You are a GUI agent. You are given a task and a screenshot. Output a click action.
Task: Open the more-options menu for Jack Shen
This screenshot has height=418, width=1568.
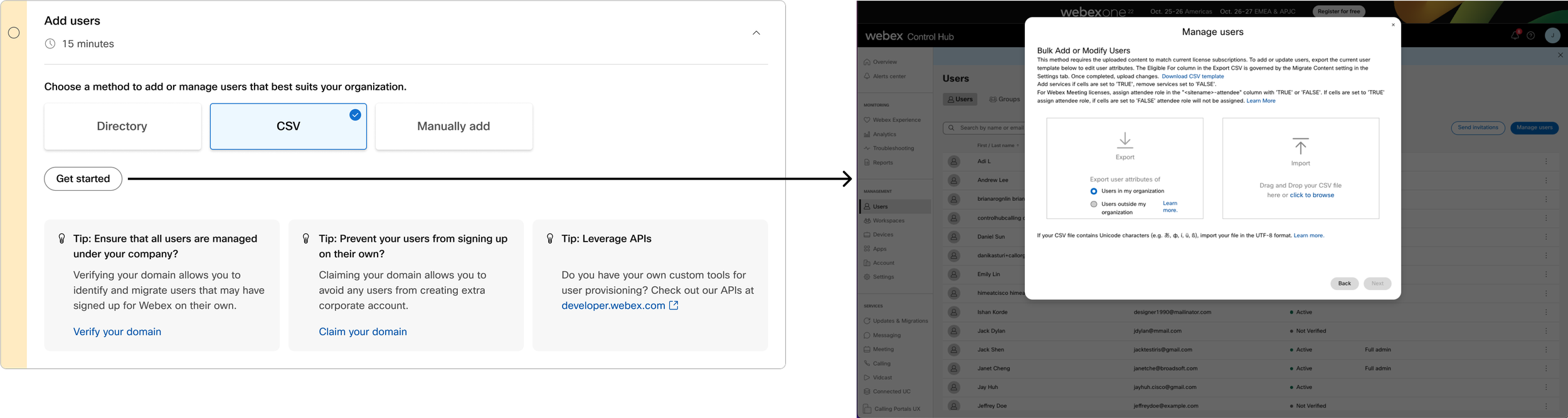1546,350
